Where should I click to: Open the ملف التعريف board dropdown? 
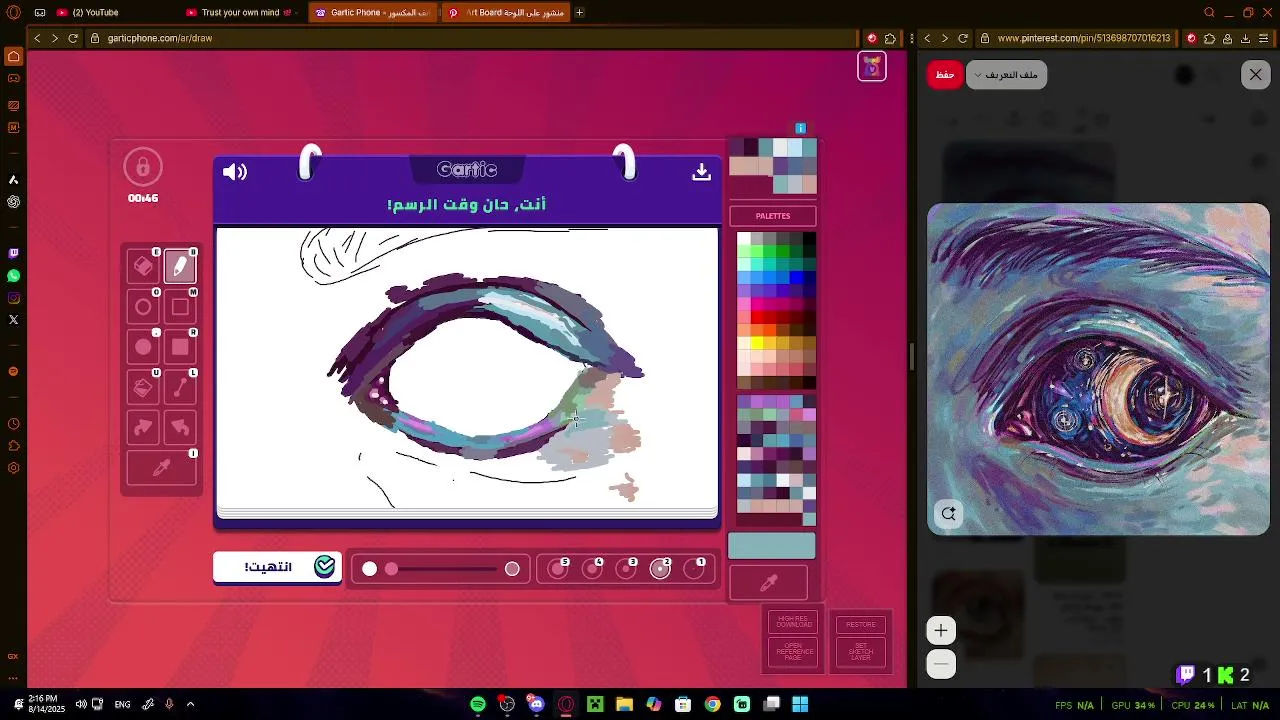point(1006,75)
